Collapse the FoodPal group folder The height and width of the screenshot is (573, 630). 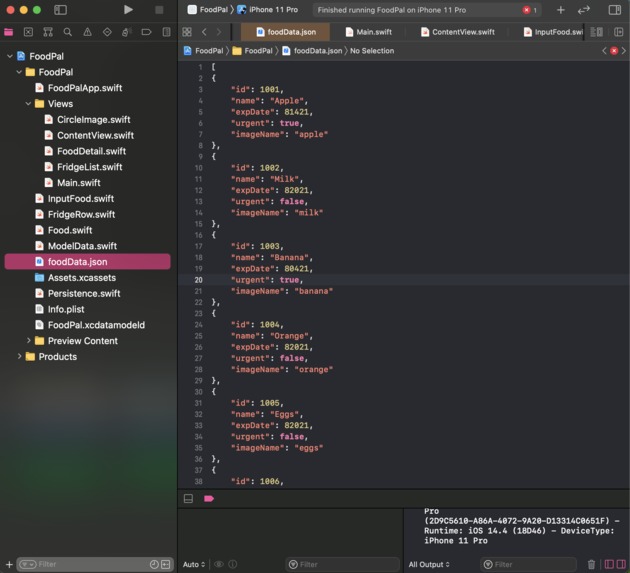(19, 72)
